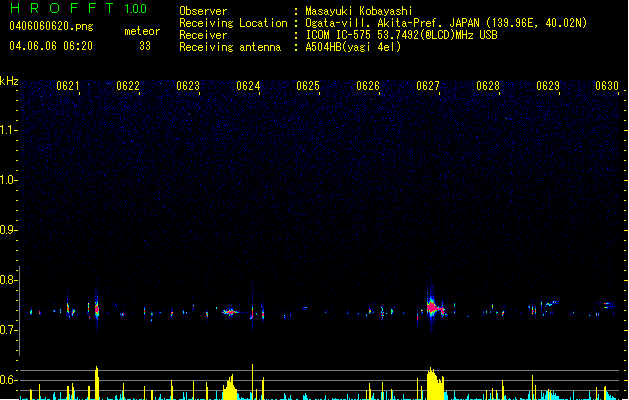Click the 0623 time marker

[188, 86]
